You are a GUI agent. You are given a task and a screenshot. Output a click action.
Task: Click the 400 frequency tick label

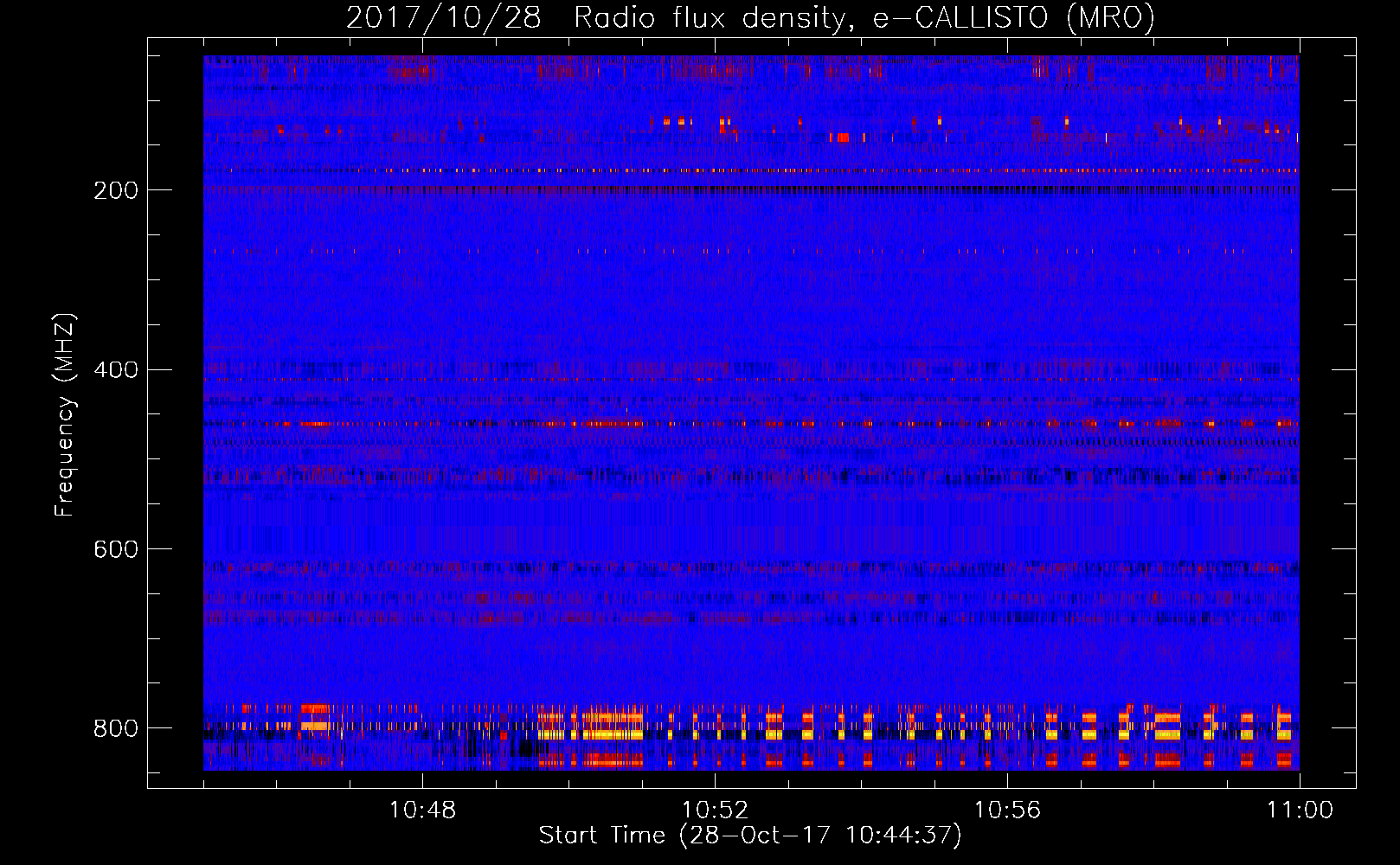(x=115, y=370)
